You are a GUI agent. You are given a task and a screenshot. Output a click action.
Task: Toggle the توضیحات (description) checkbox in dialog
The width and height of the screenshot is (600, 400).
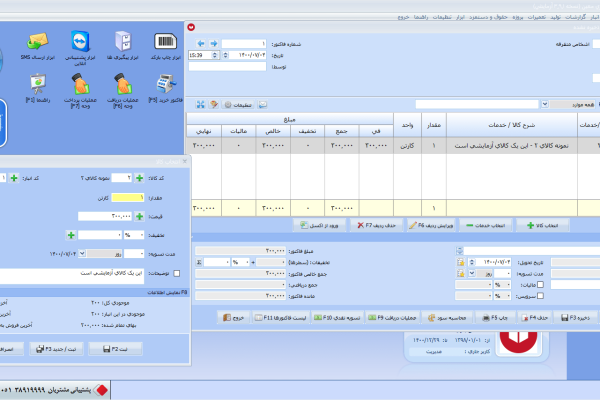177,273
